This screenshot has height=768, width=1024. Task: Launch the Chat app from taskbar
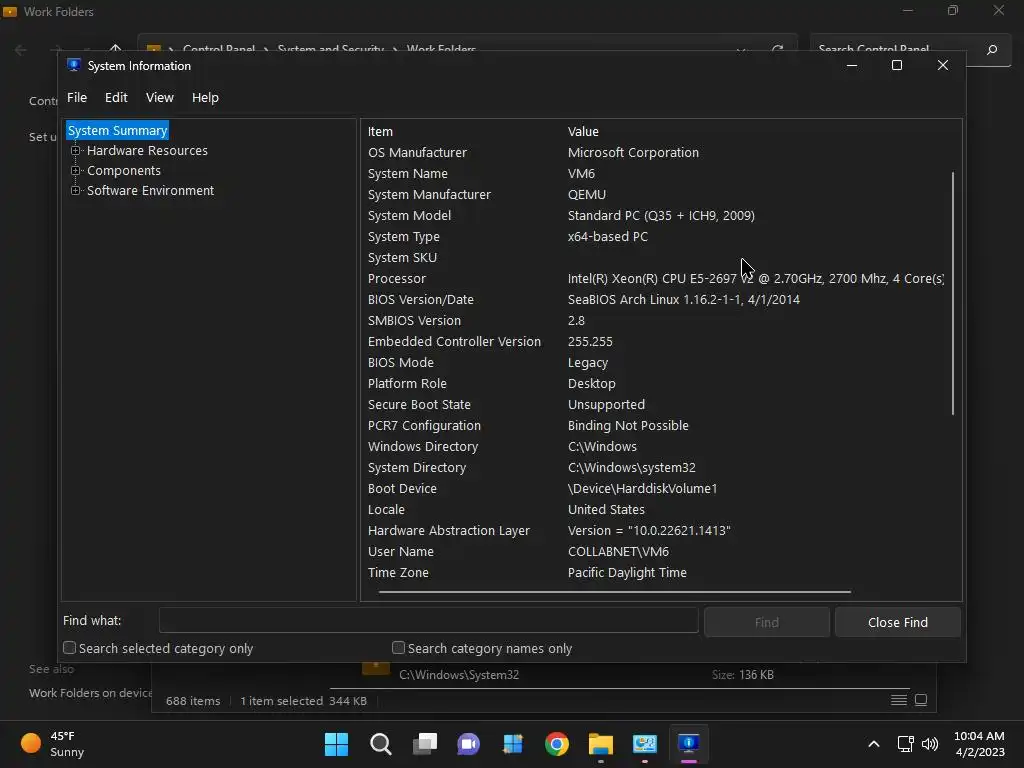pyautogui.click(x=468, y=744)
